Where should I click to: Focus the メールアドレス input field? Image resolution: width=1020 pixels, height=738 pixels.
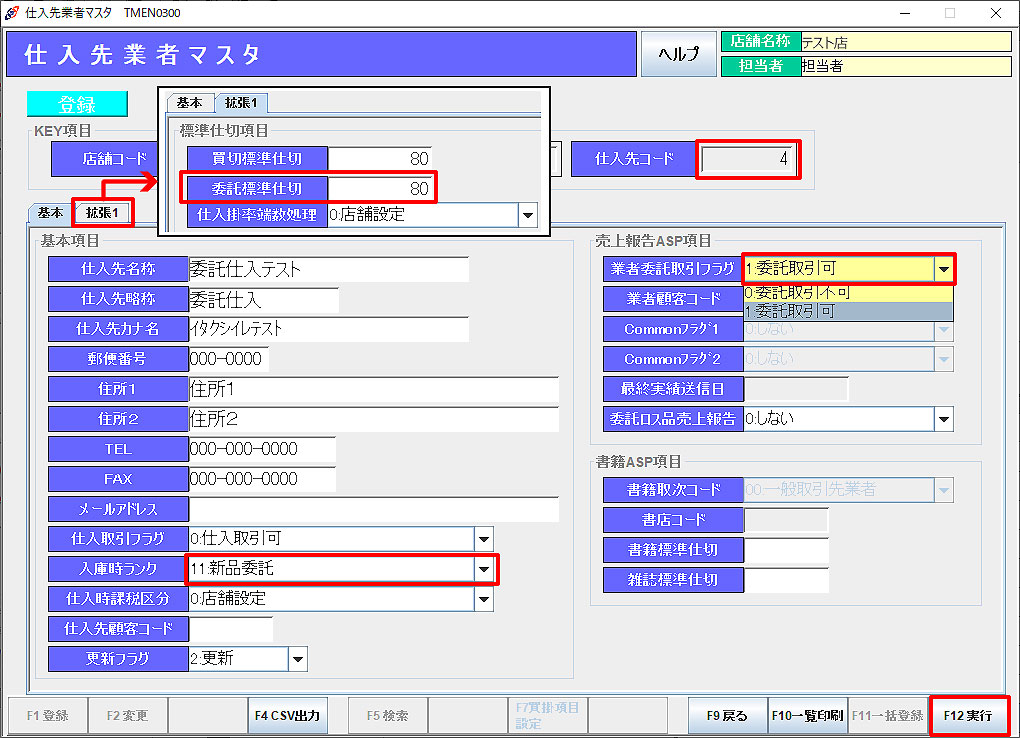tap(373, 509)
